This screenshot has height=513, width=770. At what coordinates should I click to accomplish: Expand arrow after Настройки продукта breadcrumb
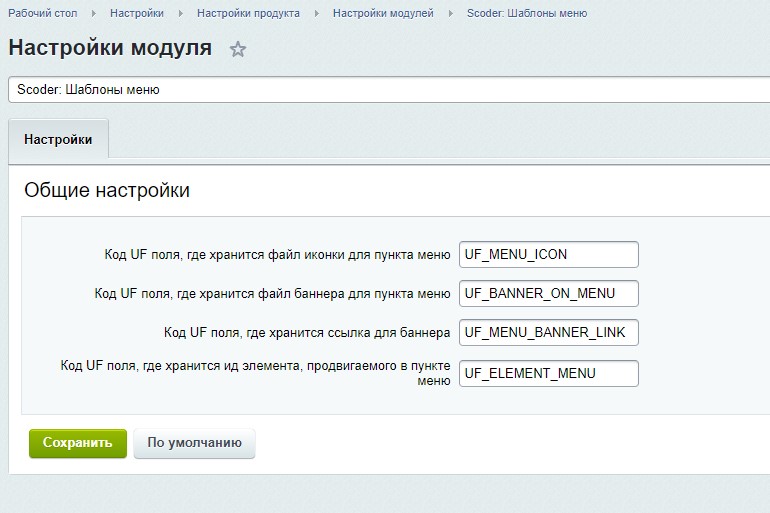point(318,14)
